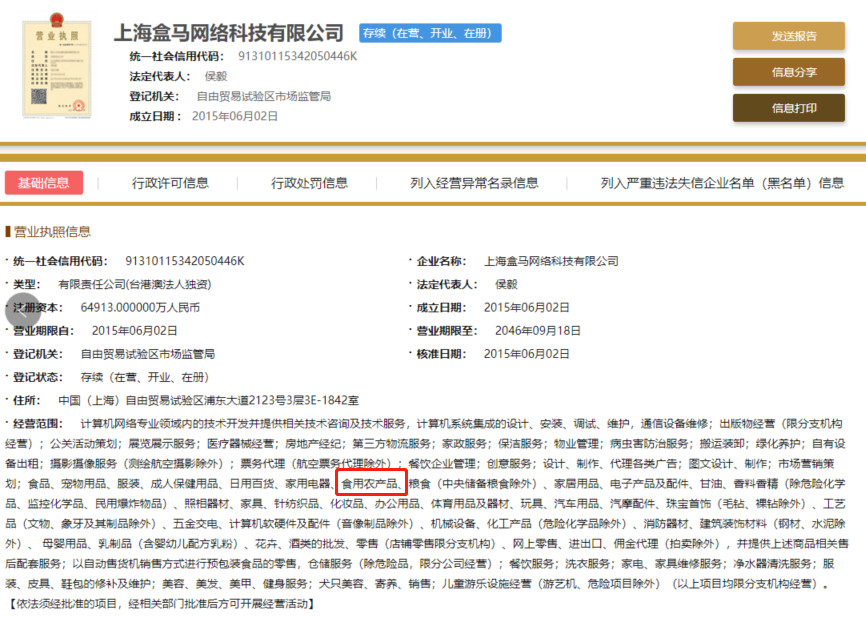Open the 行政处罚信息 tab
Screen dimensions: 866x617
[x=309, y=183]
